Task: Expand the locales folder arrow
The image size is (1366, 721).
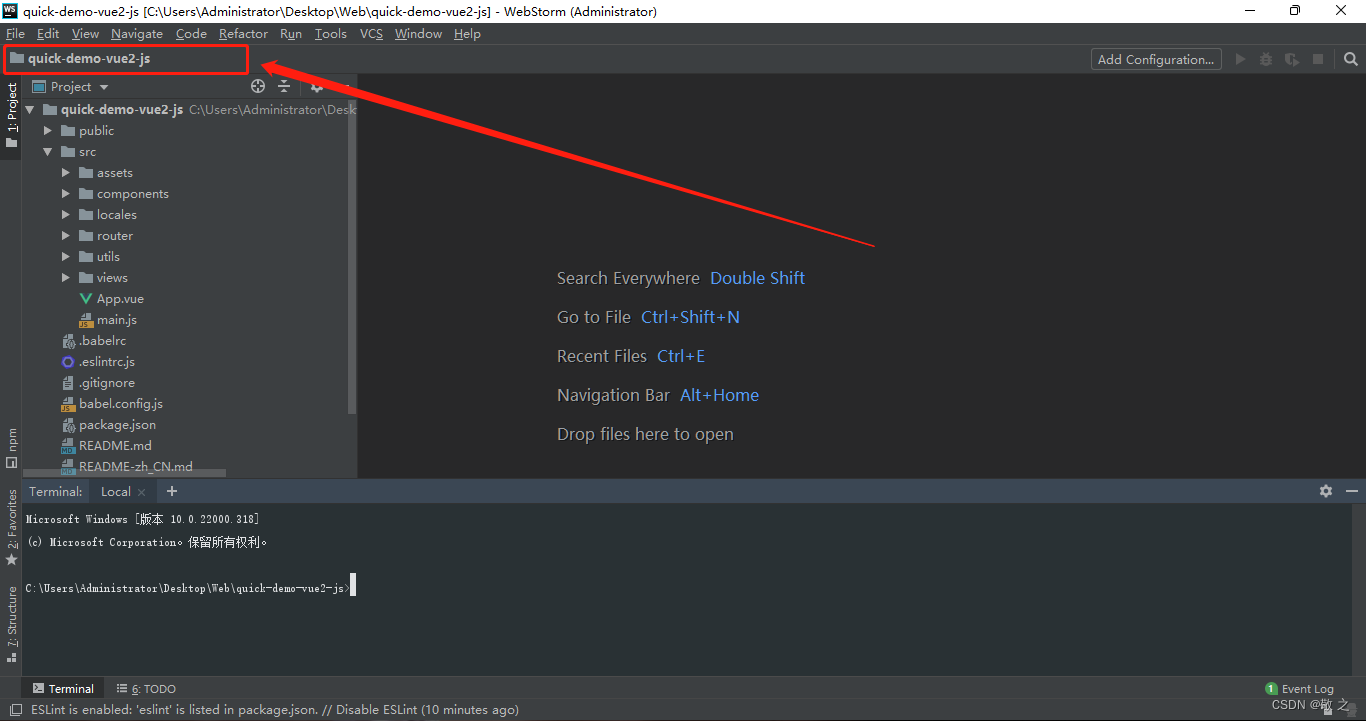Action: pos(66,215)
